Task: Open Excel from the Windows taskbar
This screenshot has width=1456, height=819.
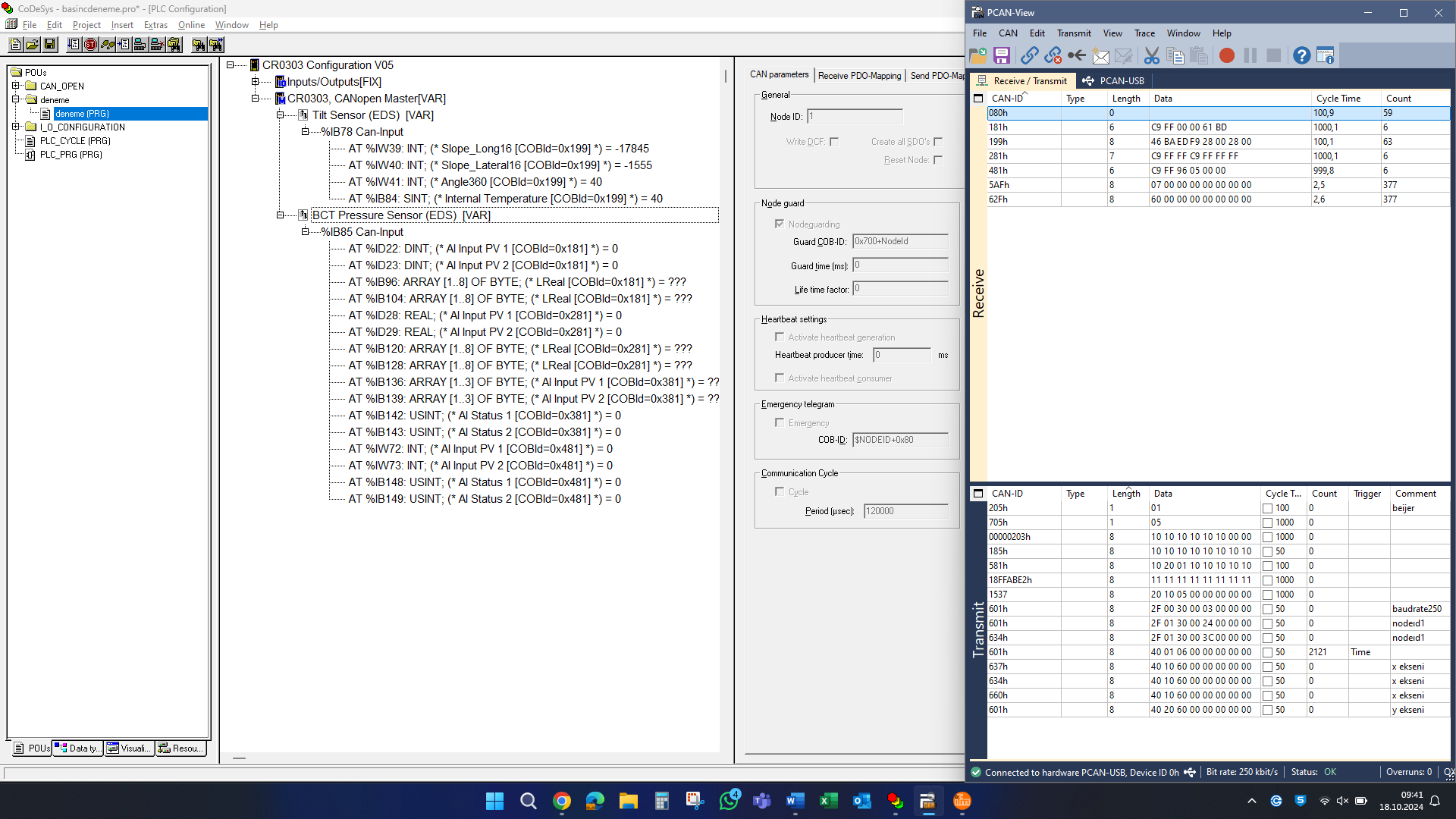Action: 828,801
